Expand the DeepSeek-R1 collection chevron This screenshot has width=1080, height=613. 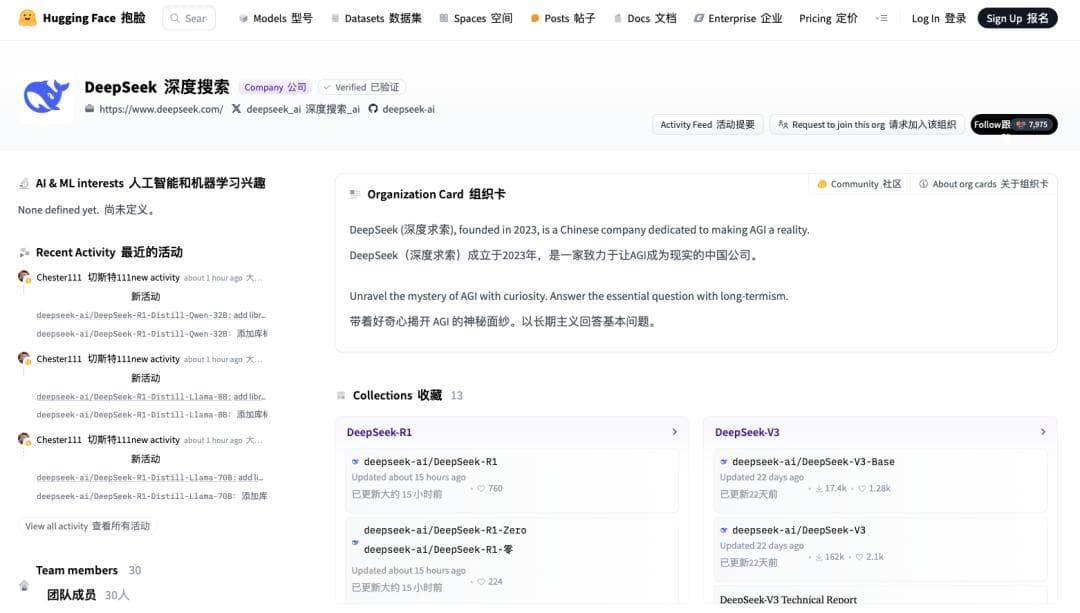coord(674,432)
